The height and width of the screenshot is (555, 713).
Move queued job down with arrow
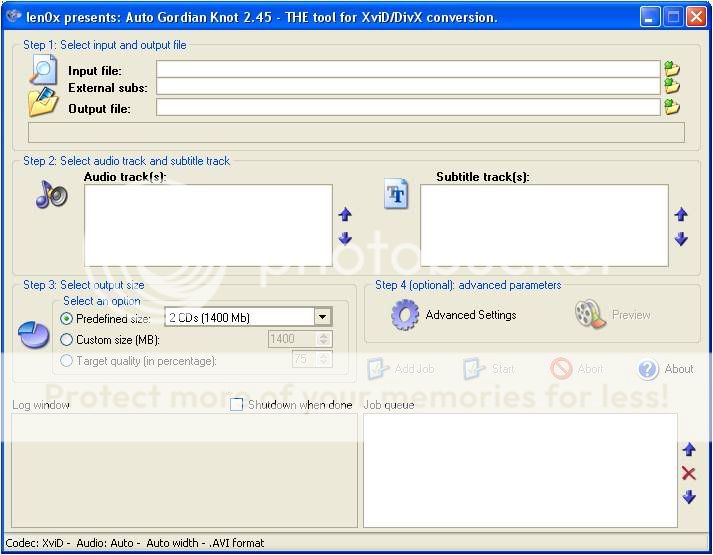[688, 497]
